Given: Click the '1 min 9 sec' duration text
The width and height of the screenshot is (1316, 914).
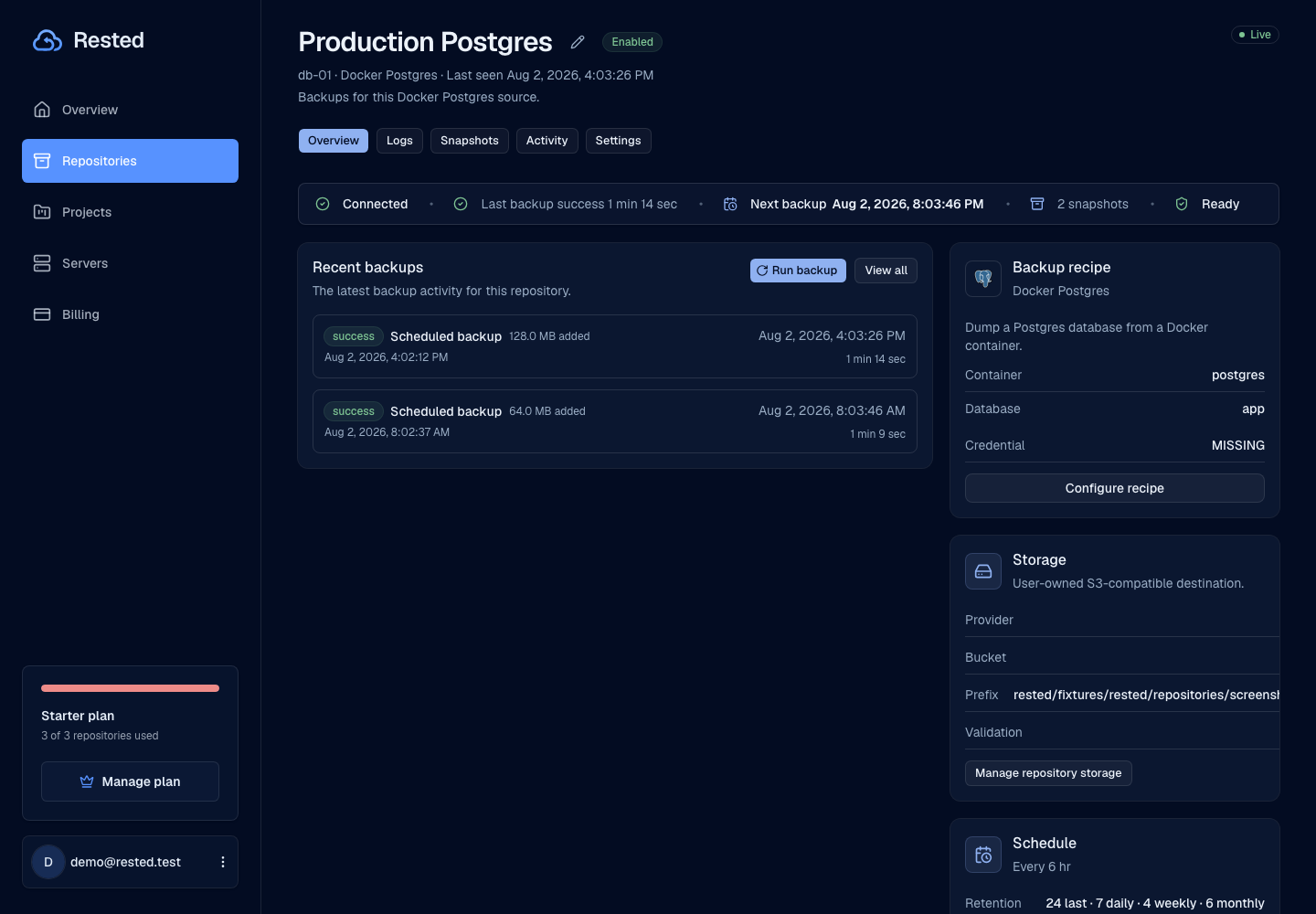Looking at the screenshot, I should pos(877,434).
